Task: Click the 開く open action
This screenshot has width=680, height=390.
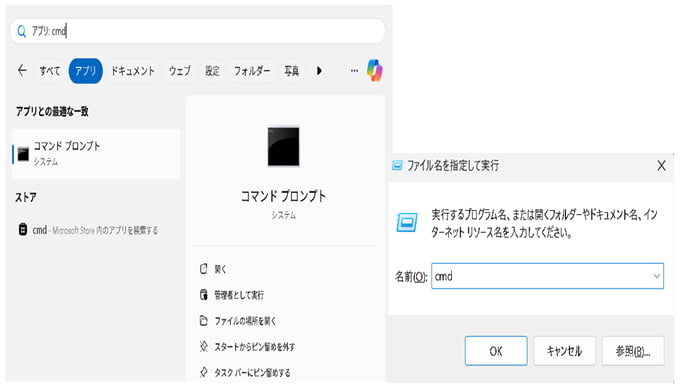Action: click(220, 269)
